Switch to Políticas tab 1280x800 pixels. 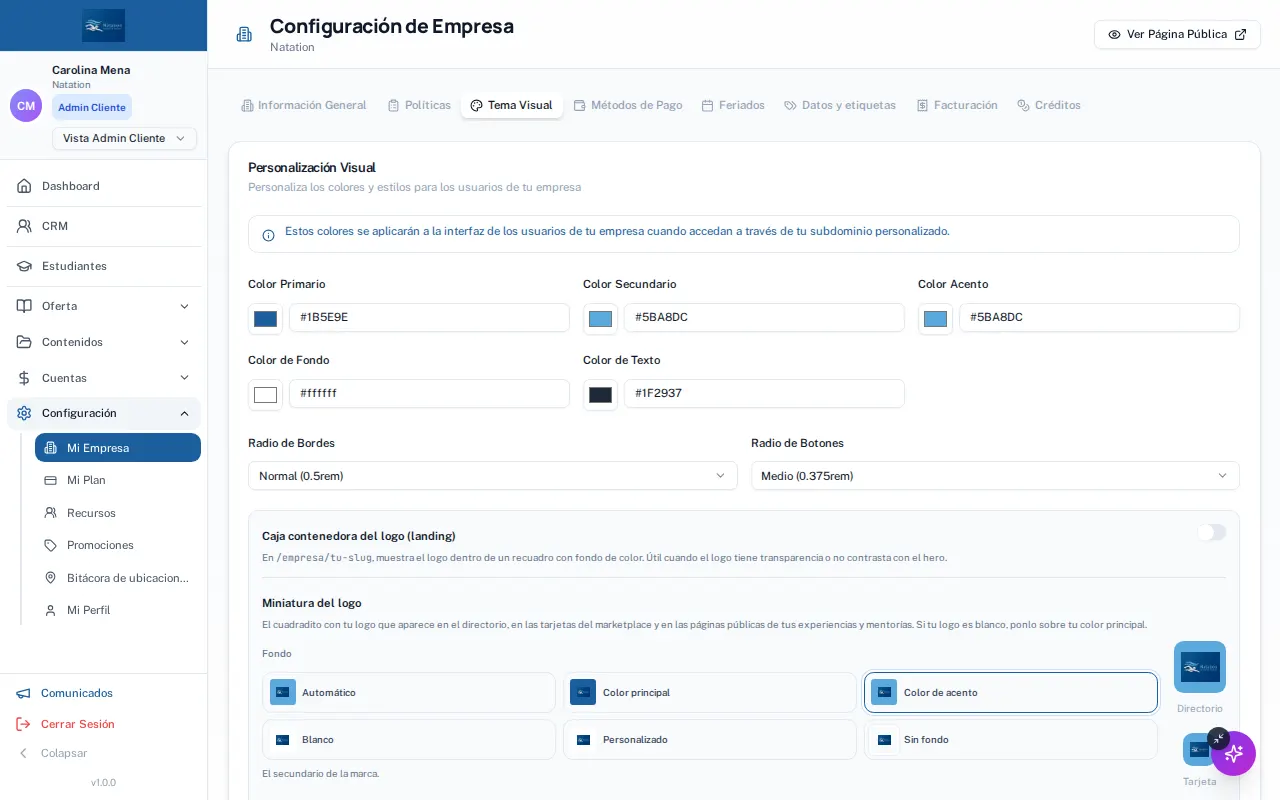(419, 105)
